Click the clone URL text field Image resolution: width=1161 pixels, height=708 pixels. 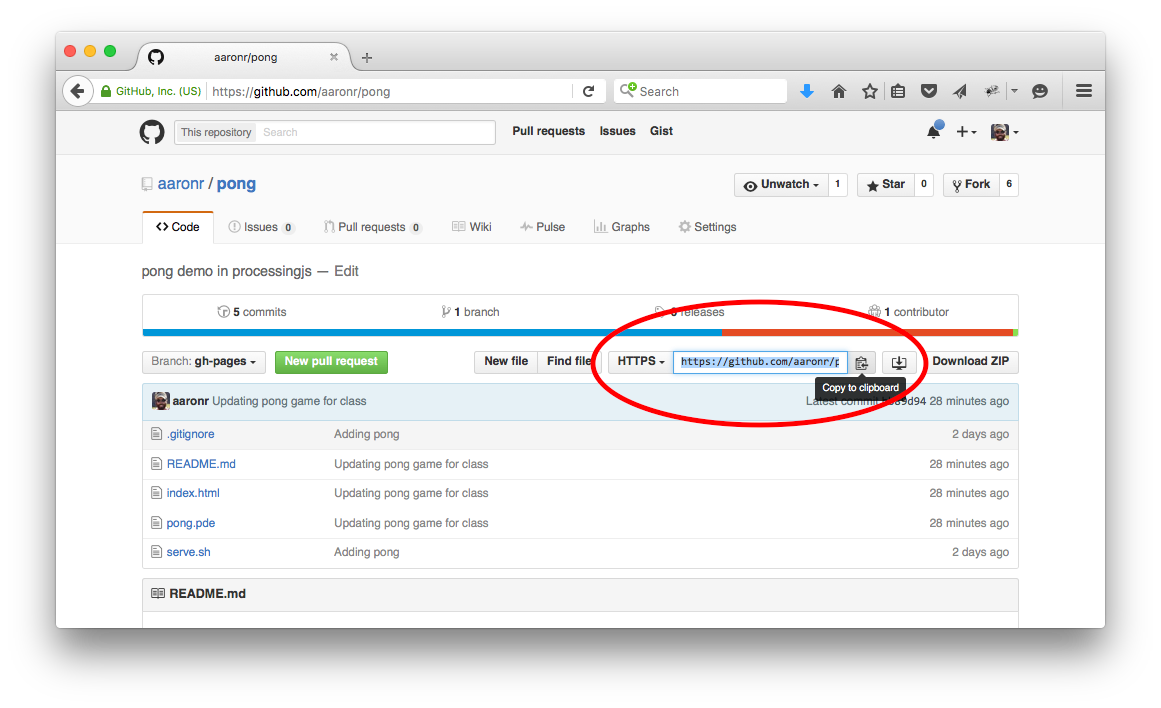(x=760, y=362)
